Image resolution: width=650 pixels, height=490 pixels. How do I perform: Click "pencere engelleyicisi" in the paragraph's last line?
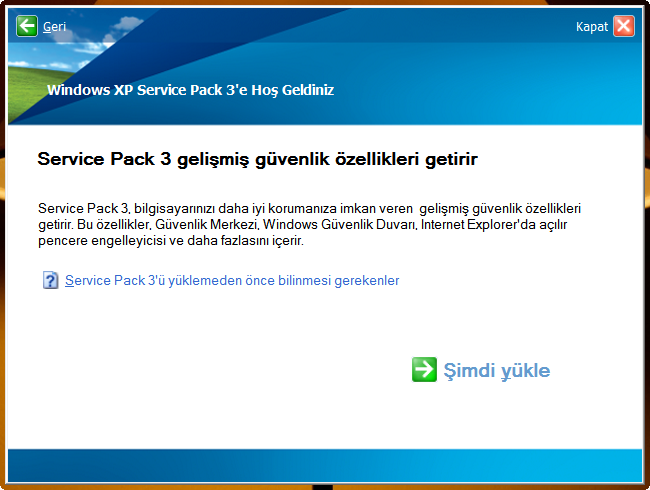pos(98,241)
